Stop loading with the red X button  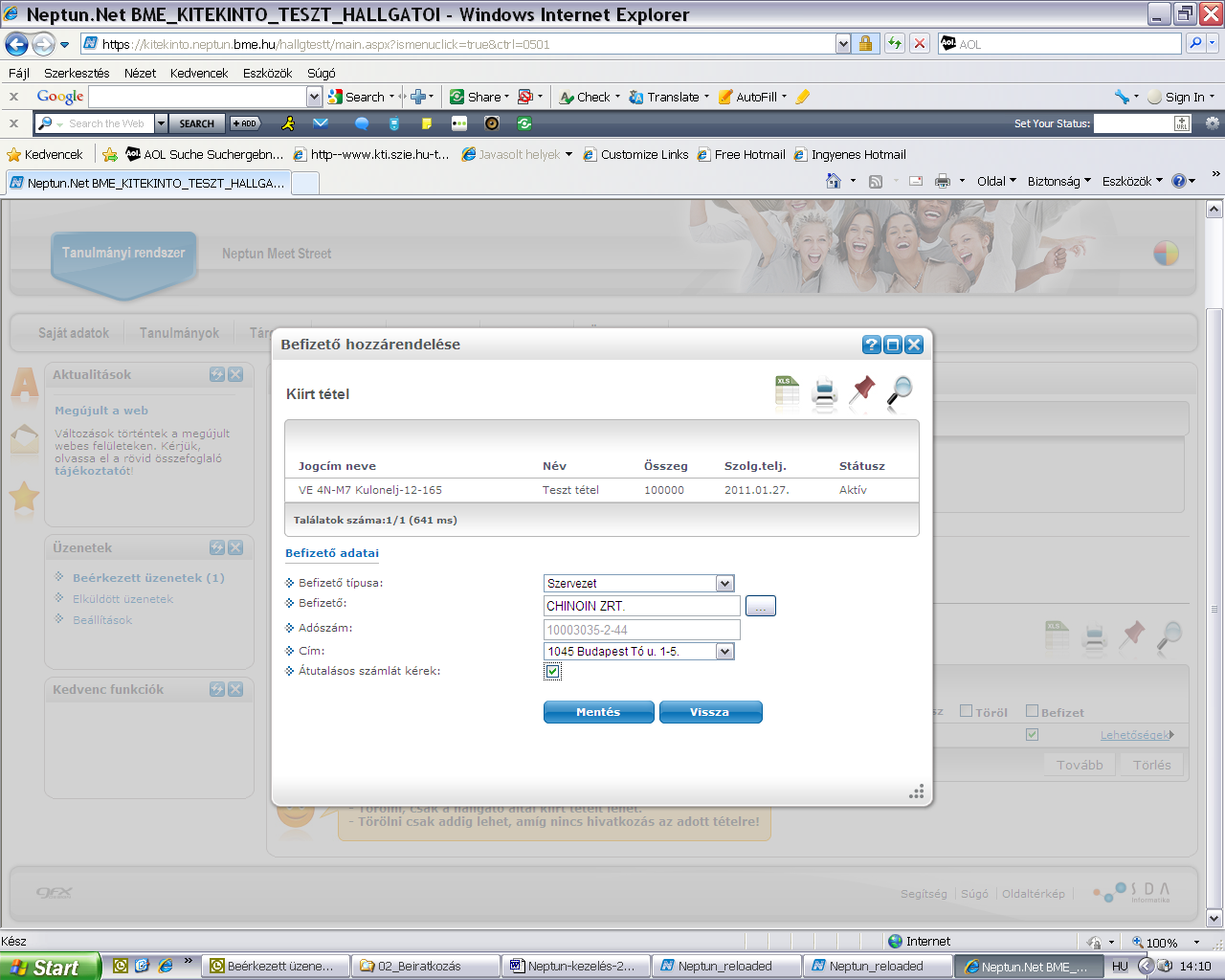pyautogui.click(x=920, y=43)
